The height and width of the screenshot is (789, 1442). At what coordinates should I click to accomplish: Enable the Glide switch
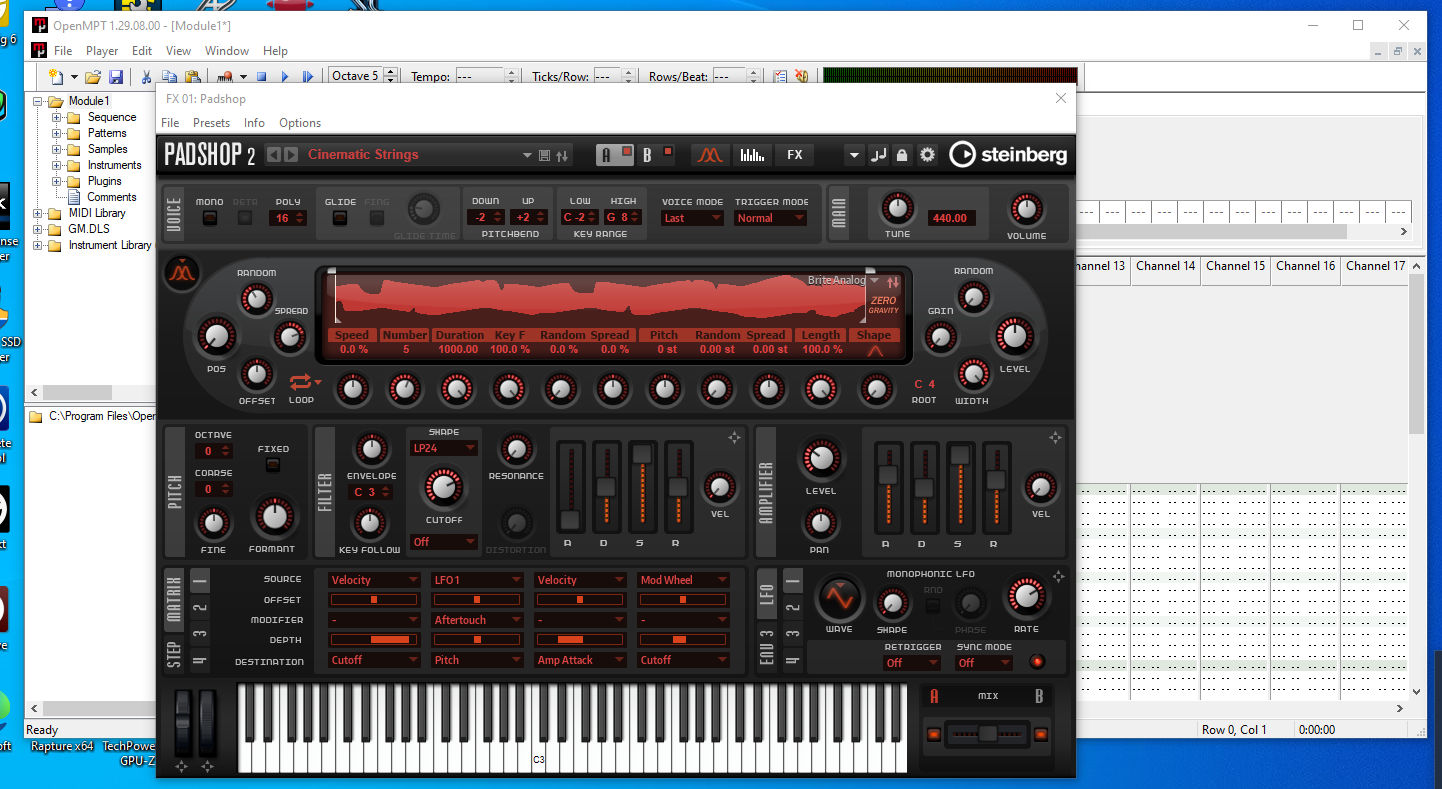coord(340,218)
